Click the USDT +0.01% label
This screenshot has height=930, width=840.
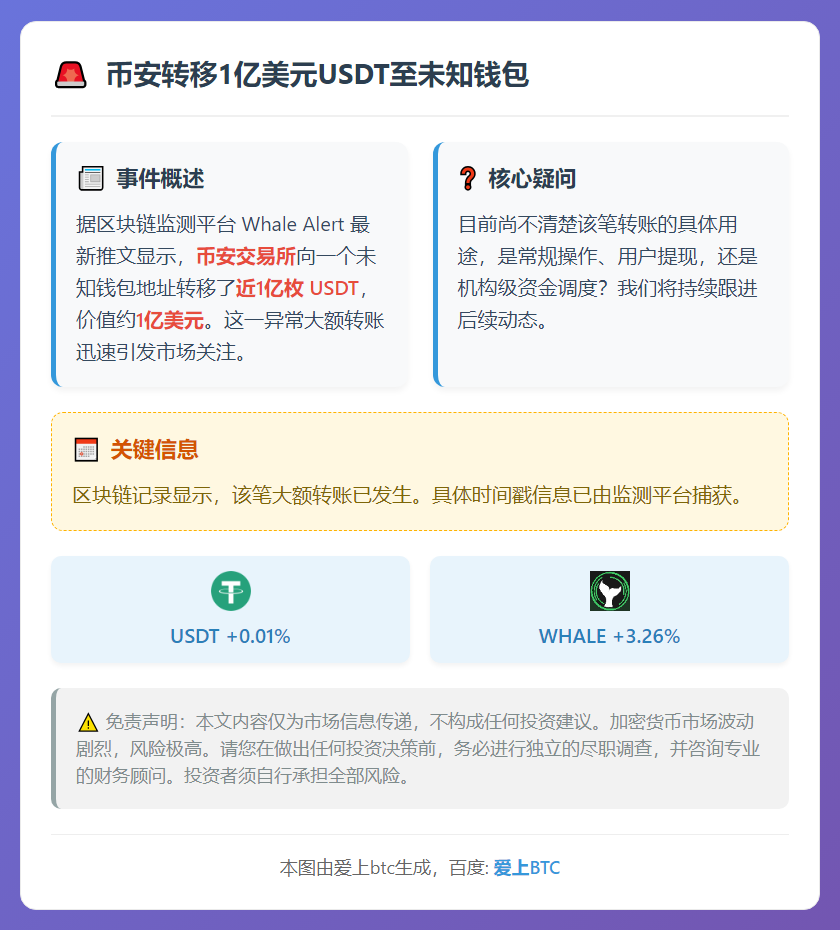[x=231, y=636]
